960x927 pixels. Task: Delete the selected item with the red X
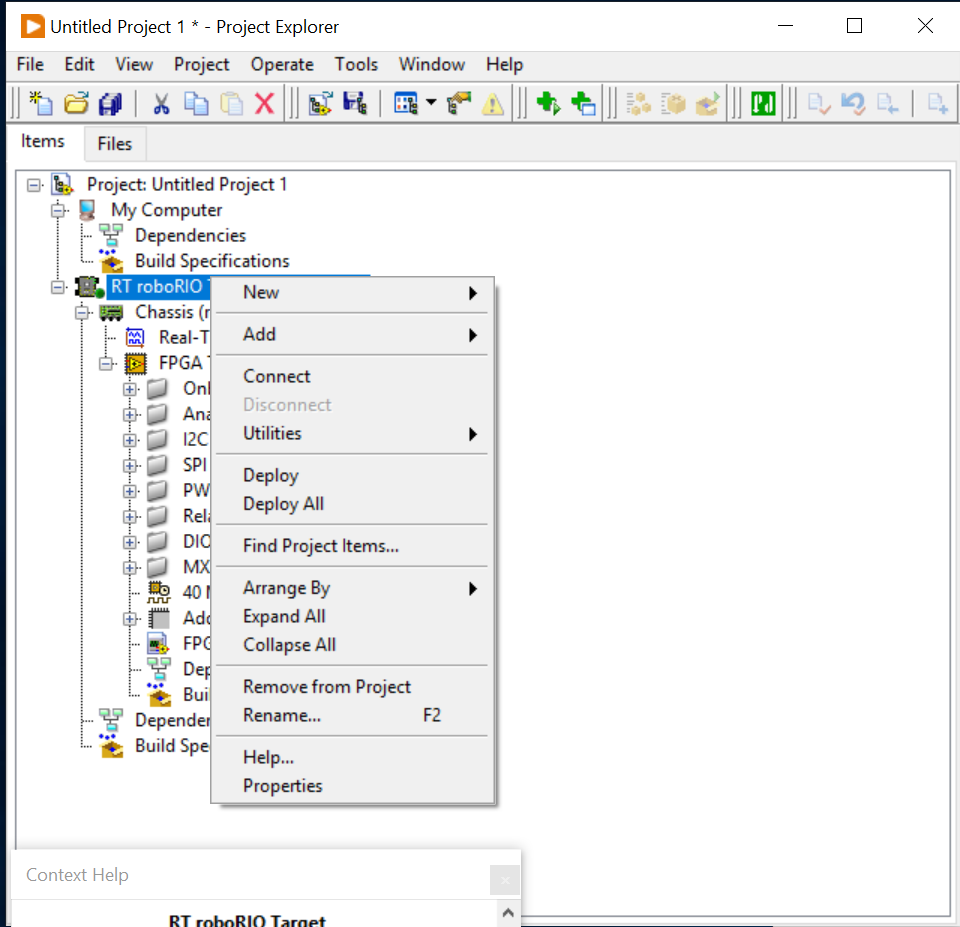pyautogui.click(x=262, y=103)
